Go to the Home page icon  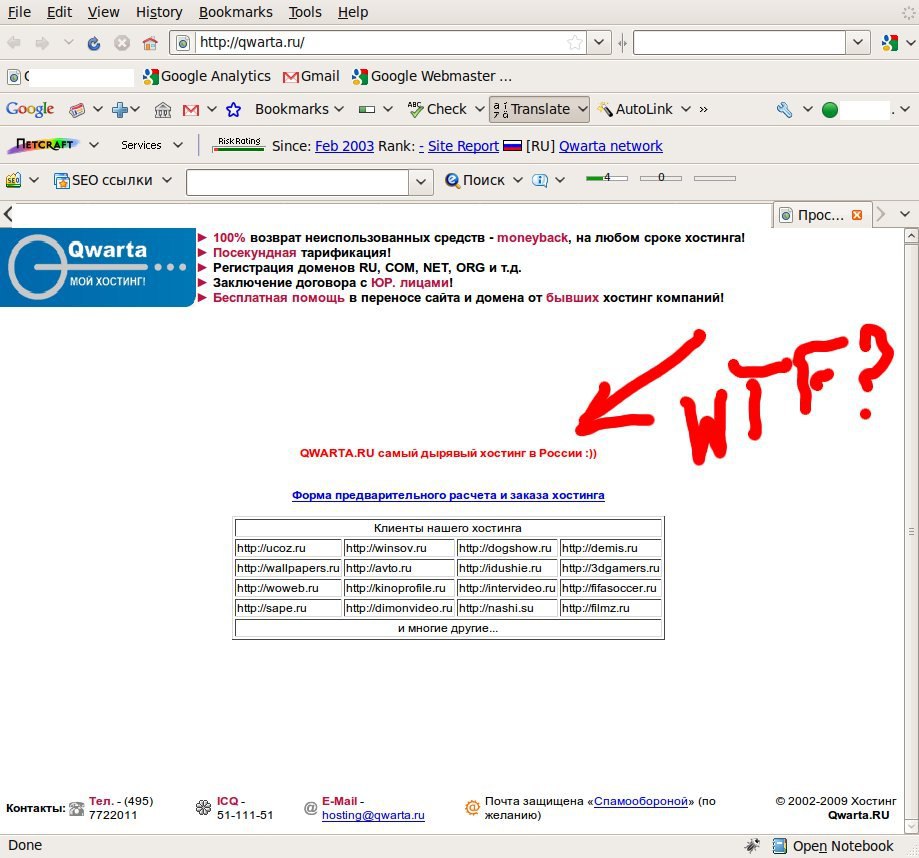[x=150, y=43]
